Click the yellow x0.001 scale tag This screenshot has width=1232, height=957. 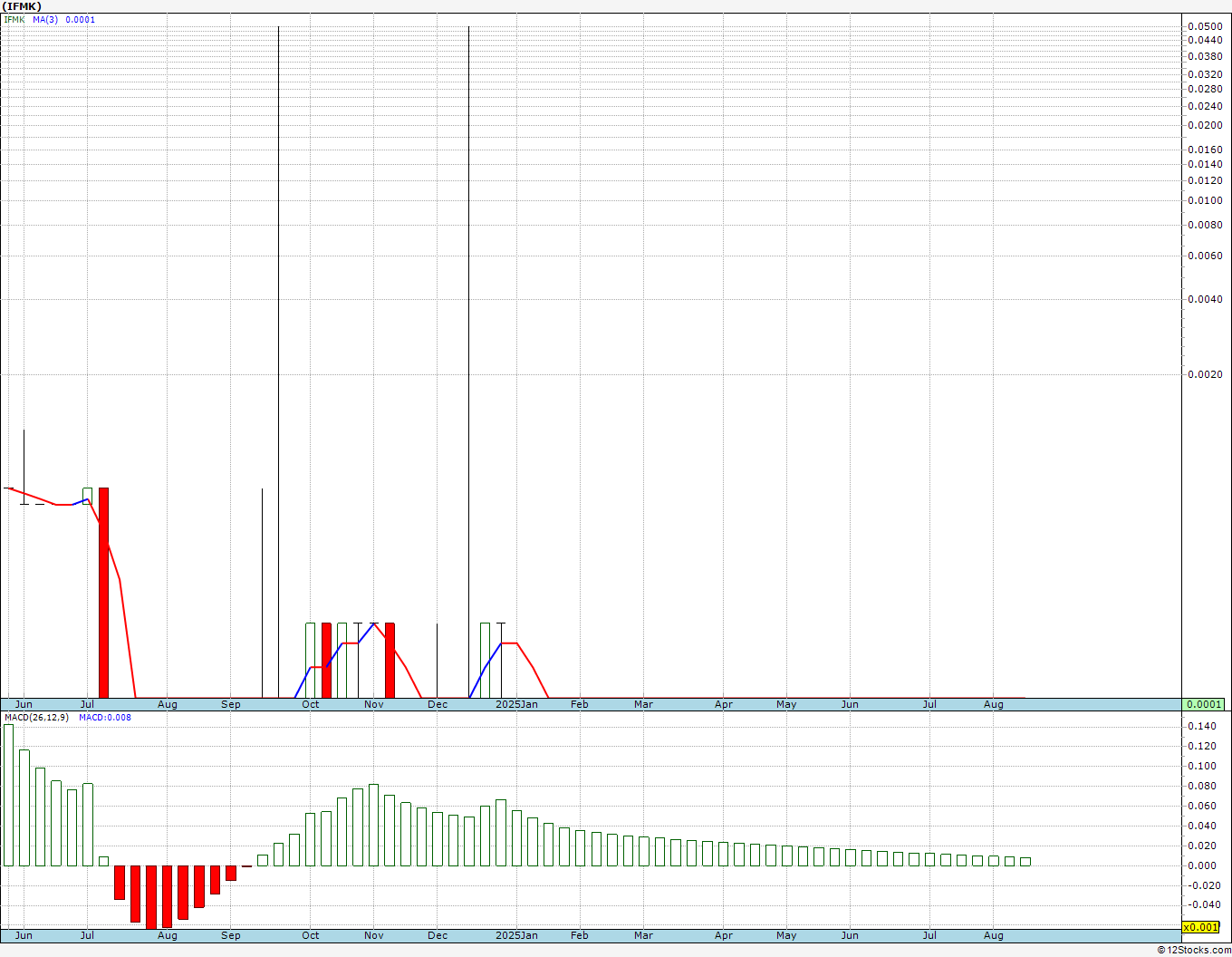(x=1201, y=927)
